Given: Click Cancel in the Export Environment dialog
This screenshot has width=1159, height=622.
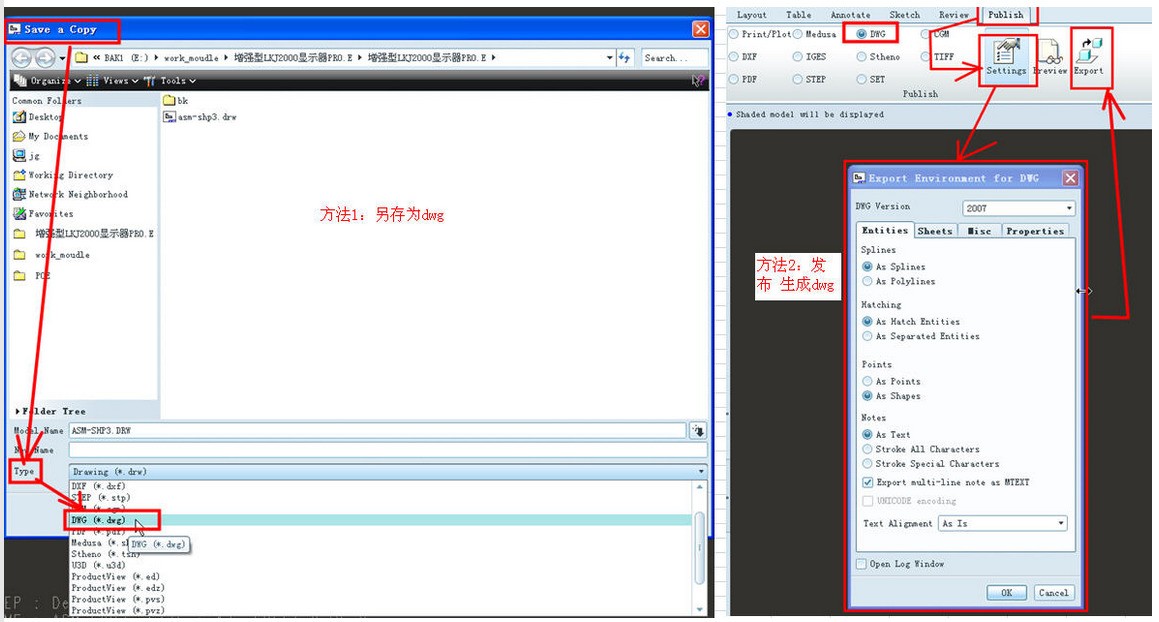Looking at the screenshot, I should pyautogui.click(x=1053, y=592).
